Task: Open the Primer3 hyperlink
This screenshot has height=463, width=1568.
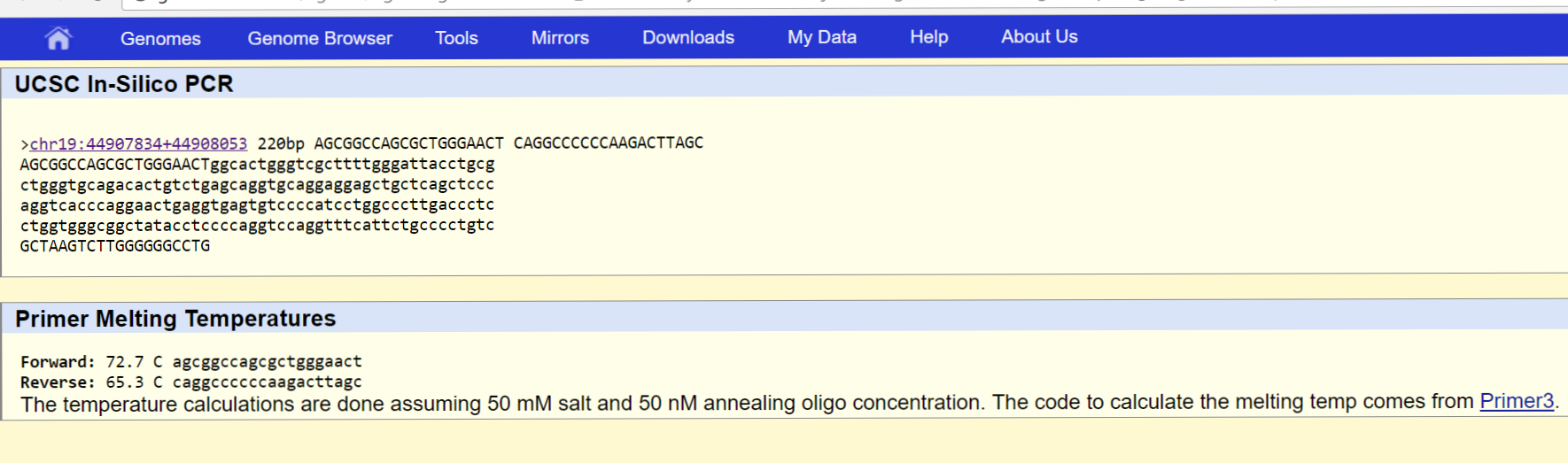Action: point(1517,401)
